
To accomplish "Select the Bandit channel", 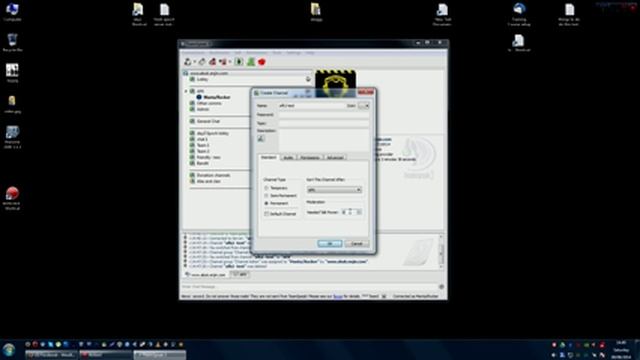I will pyautogui.click(x=202, y=163).
